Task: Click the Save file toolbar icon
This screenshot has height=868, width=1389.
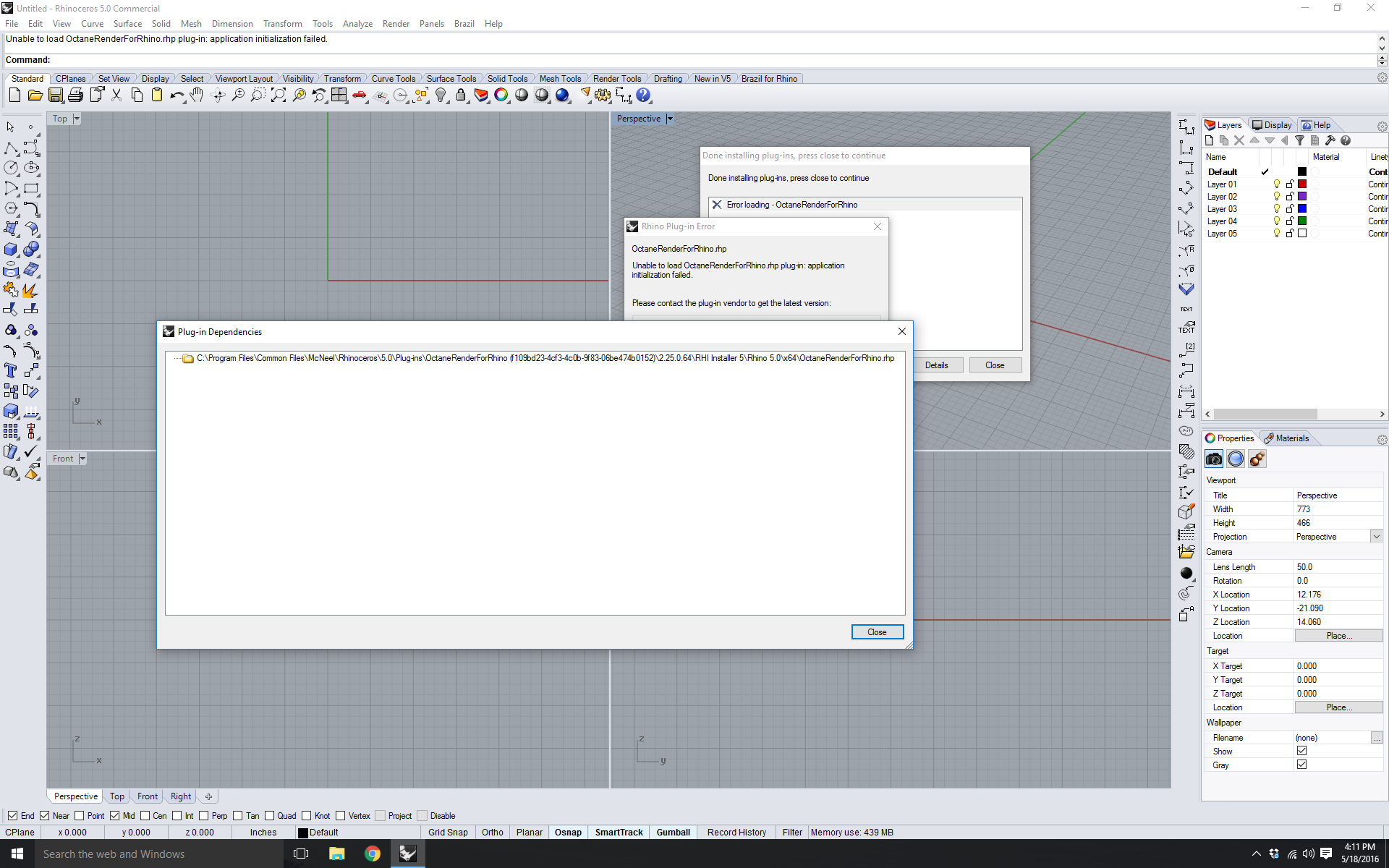Action: (56, 95)
